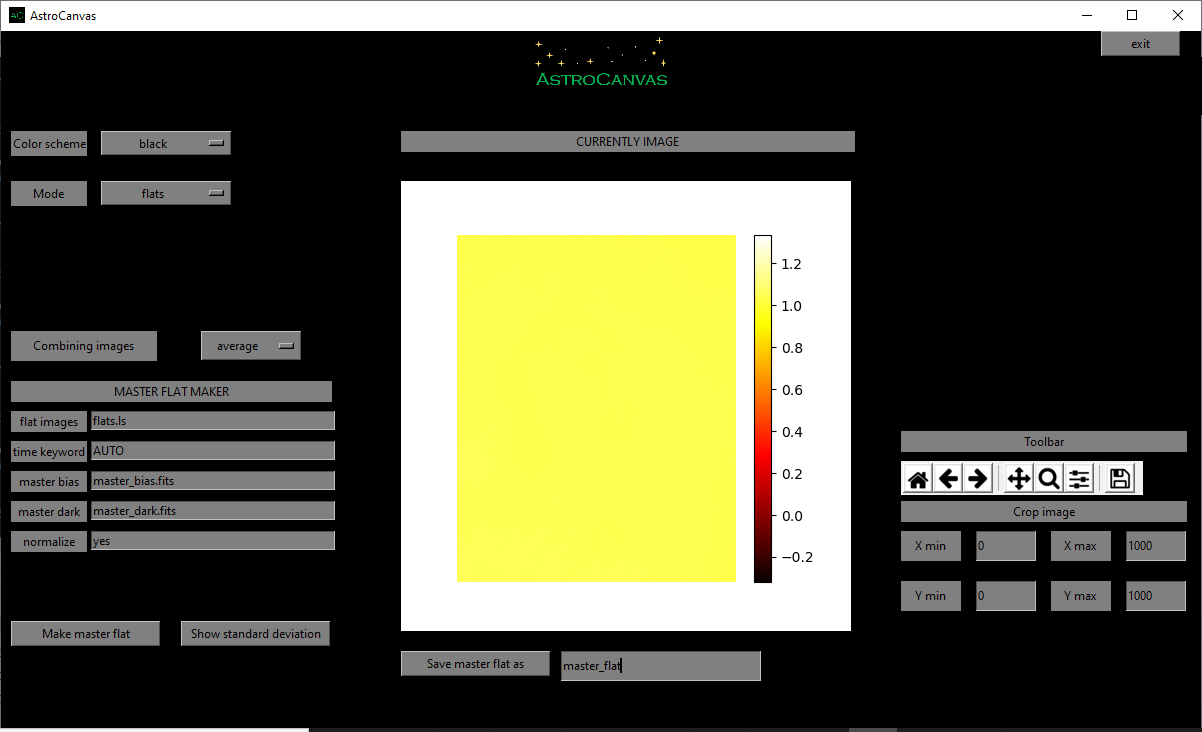Click the Mode label button
1202x732 pixels.
coord(49,193)
